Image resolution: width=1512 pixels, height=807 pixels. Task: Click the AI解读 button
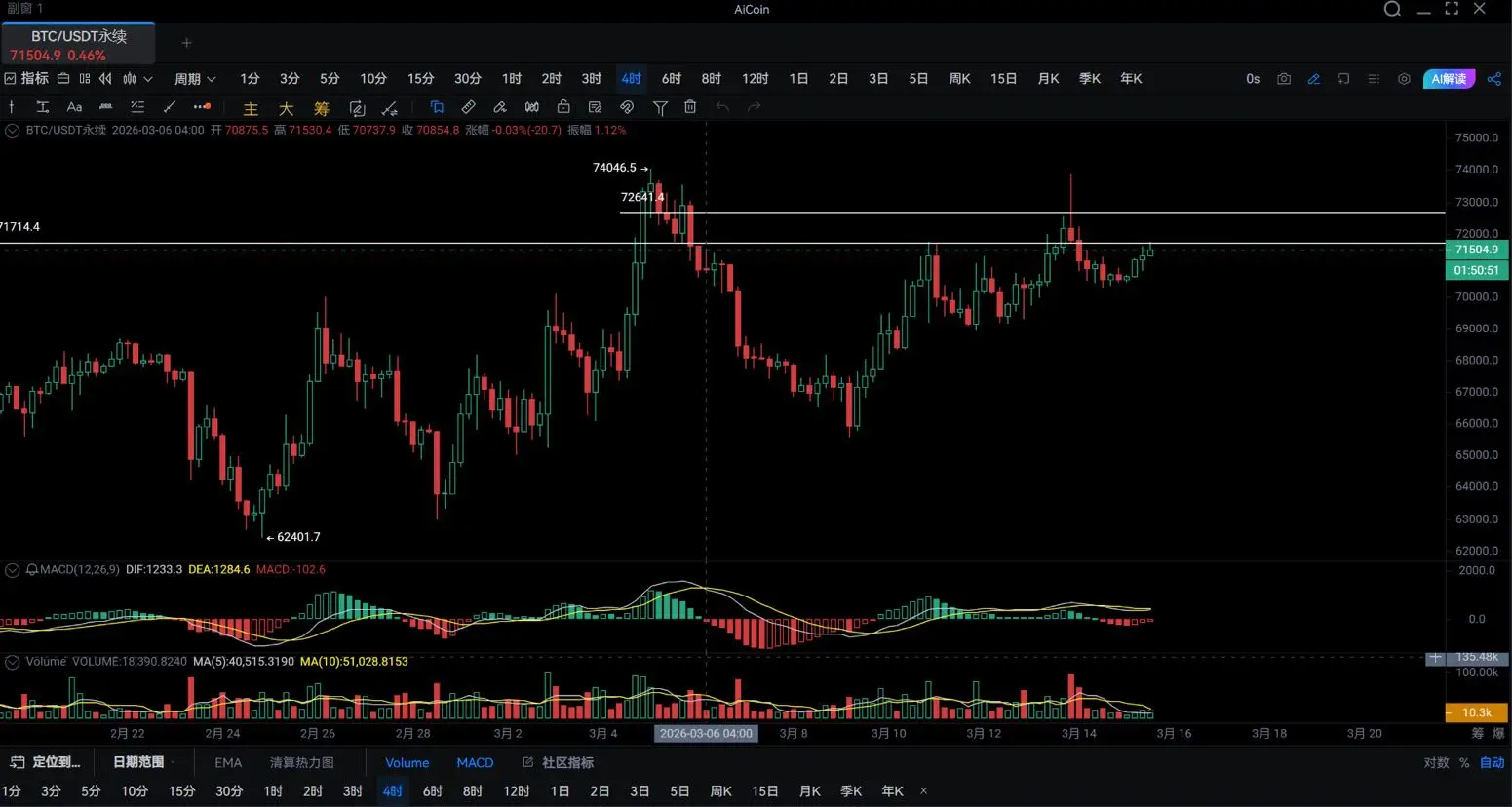point(1449,79)
